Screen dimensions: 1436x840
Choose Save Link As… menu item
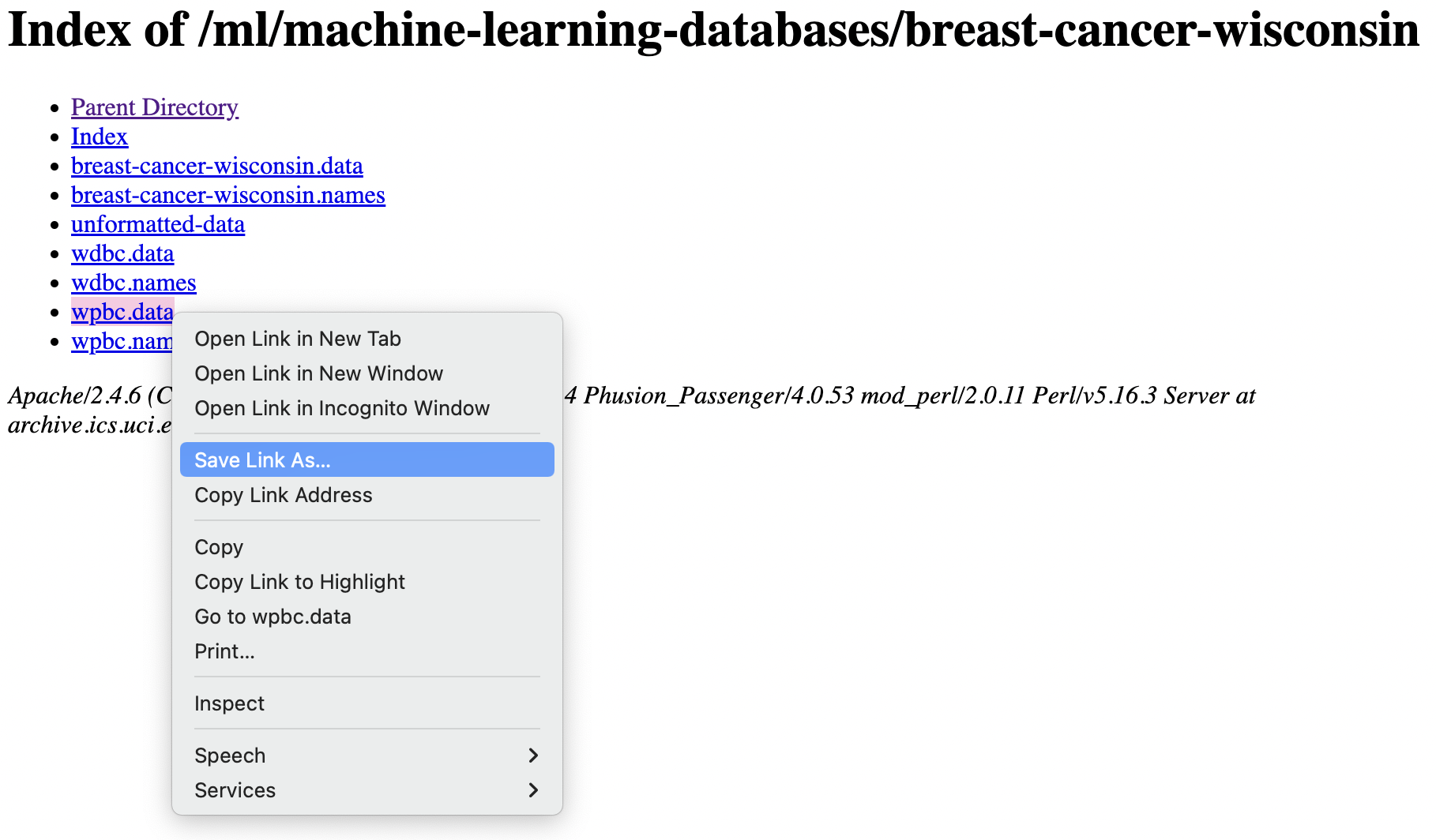point(367,459)
